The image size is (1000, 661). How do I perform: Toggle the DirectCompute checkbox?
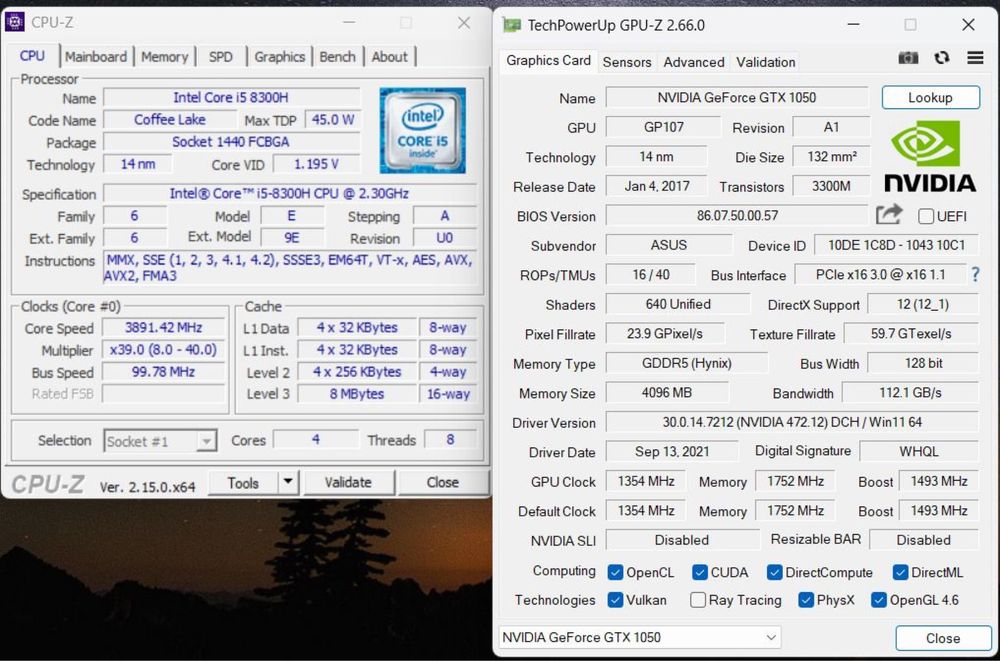click(x=774, y=572)
